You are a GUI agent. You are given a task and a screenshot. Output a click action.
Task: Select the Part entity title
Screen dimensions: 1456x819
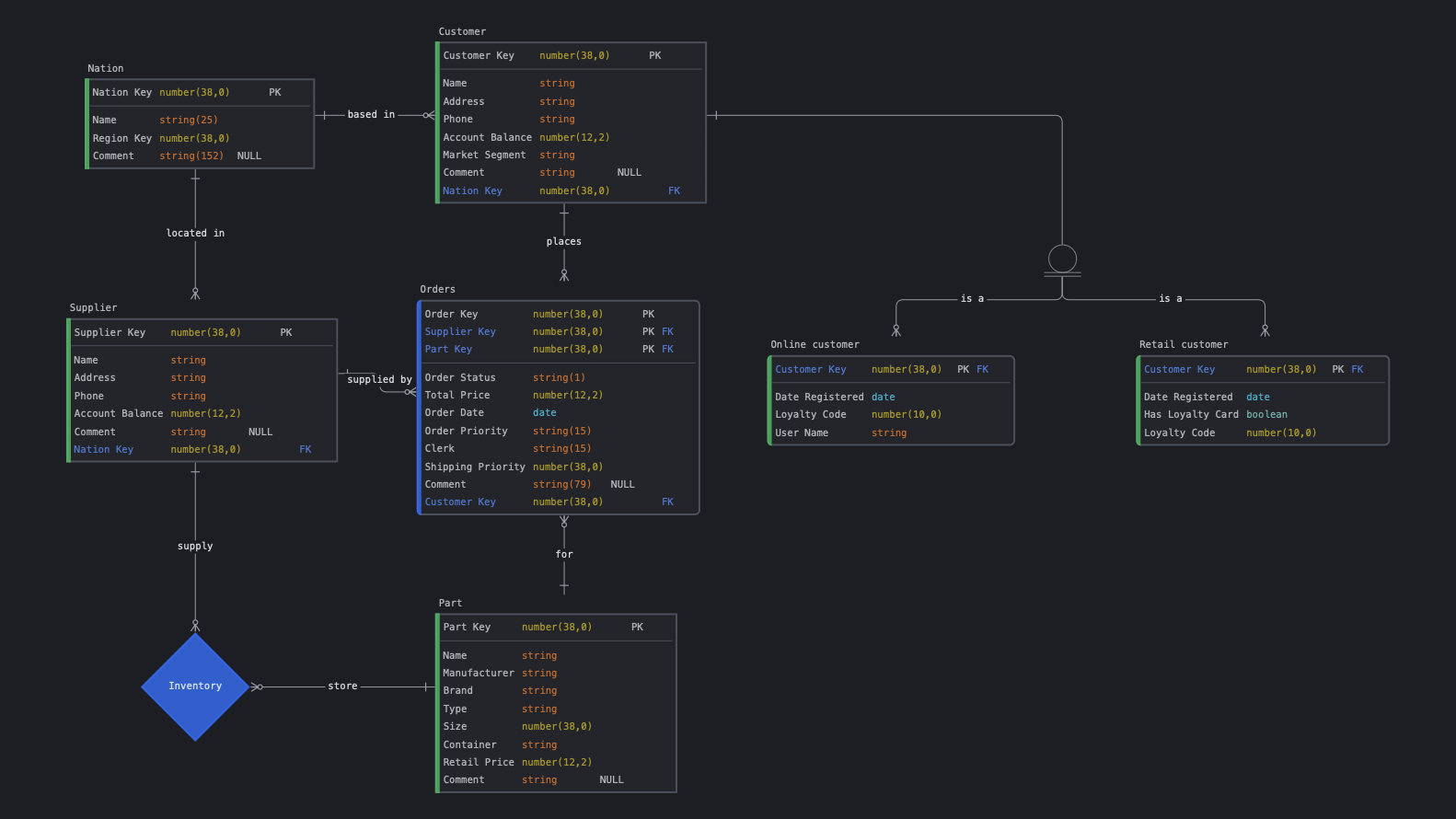pyautogui.click(x=450, y=604)
